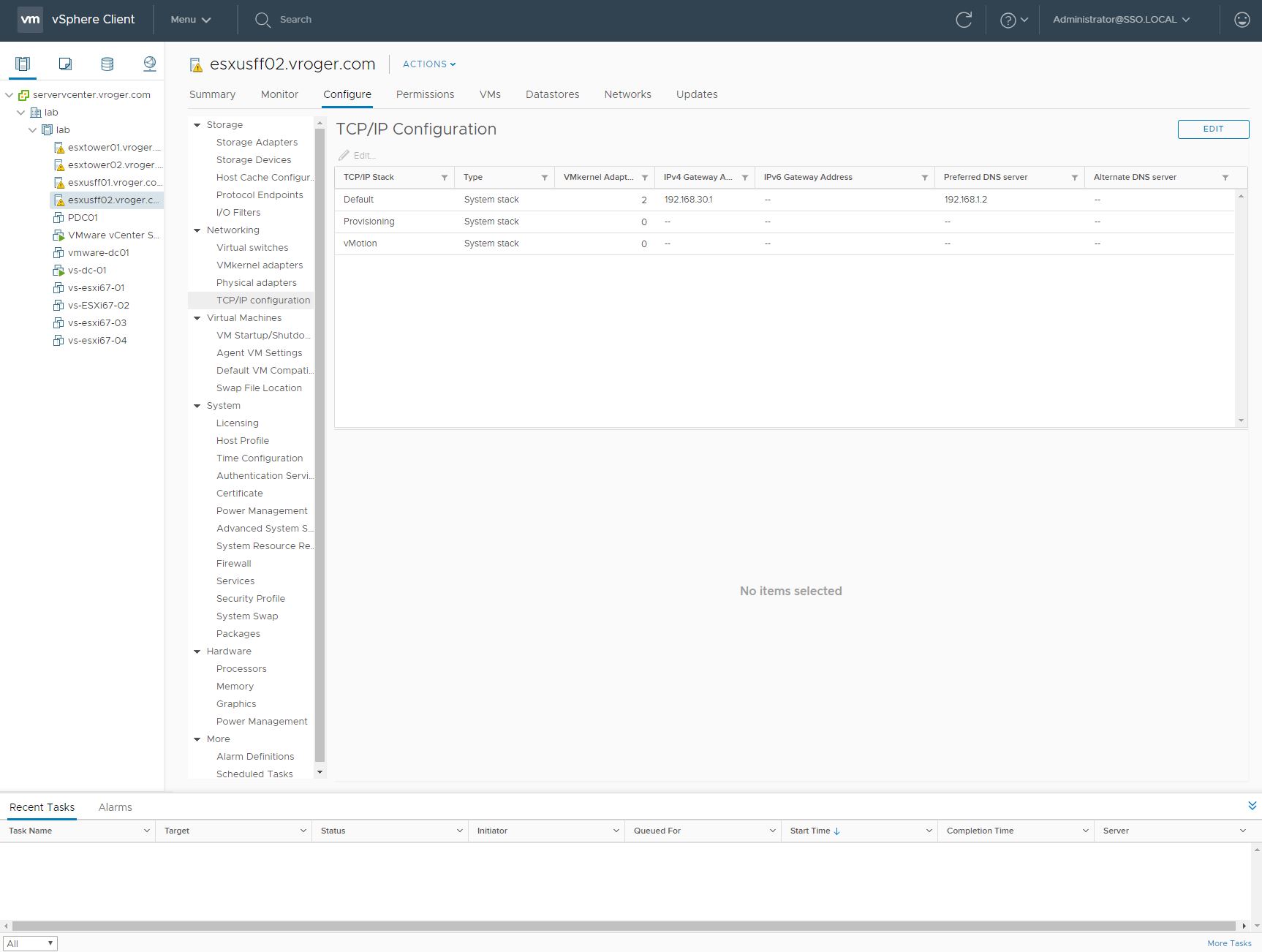Click the settings list vertical scrollbar
1262x952 pixels.
point(320,445)
